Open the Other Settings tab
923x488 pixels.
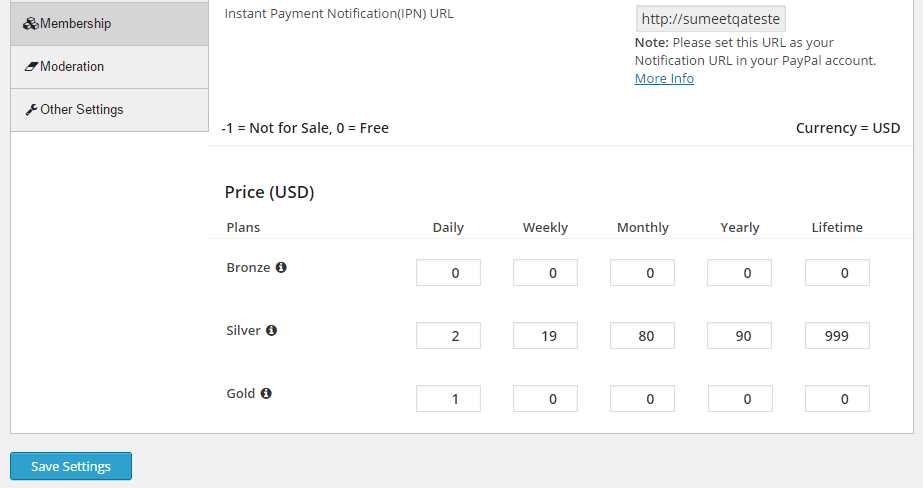coord(109,110)
